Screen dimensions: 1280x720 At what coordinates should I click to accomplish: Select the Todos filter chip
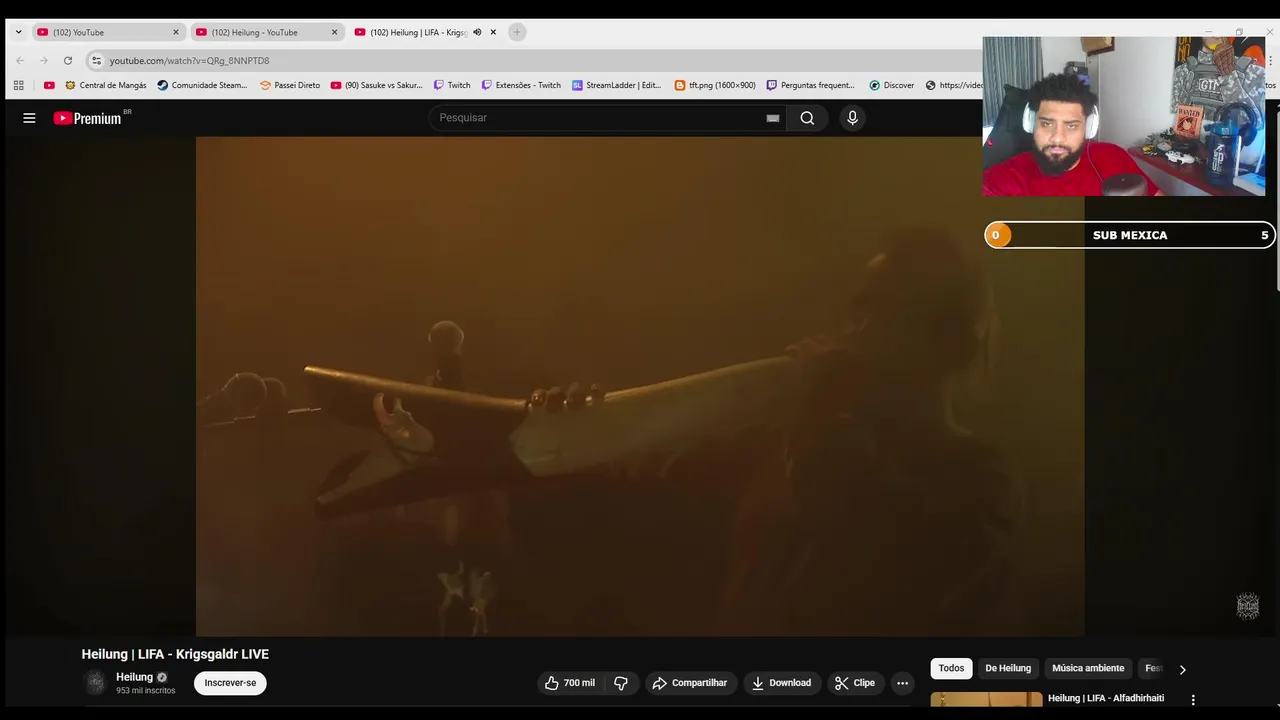click(x=951, y=668)
